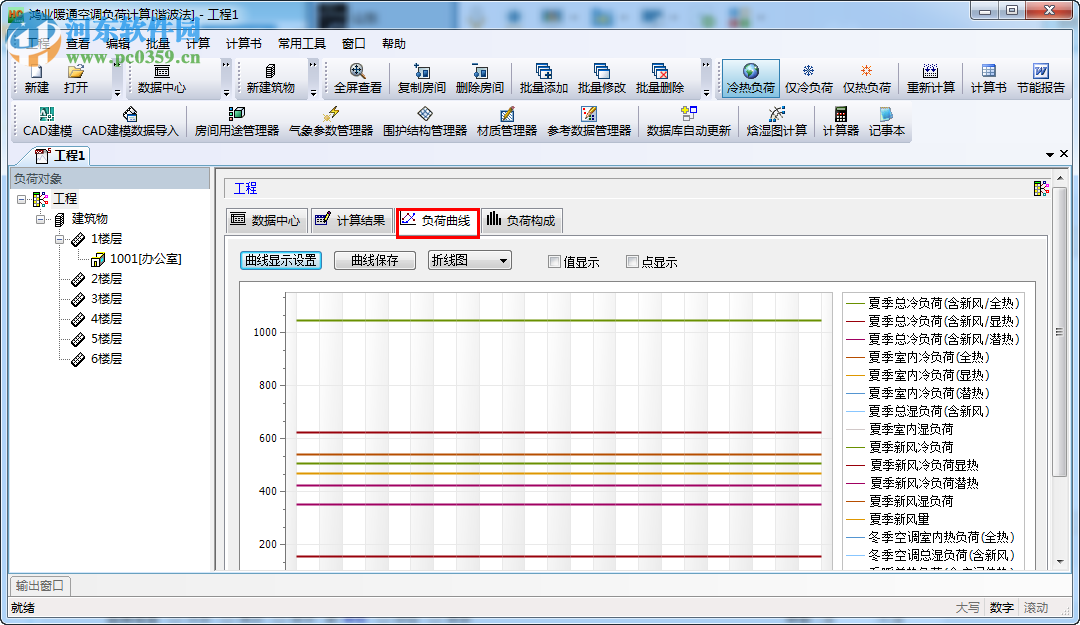Collapse the 1楼层 tree node
This screenshot has width=1080, height=625.
60,239
